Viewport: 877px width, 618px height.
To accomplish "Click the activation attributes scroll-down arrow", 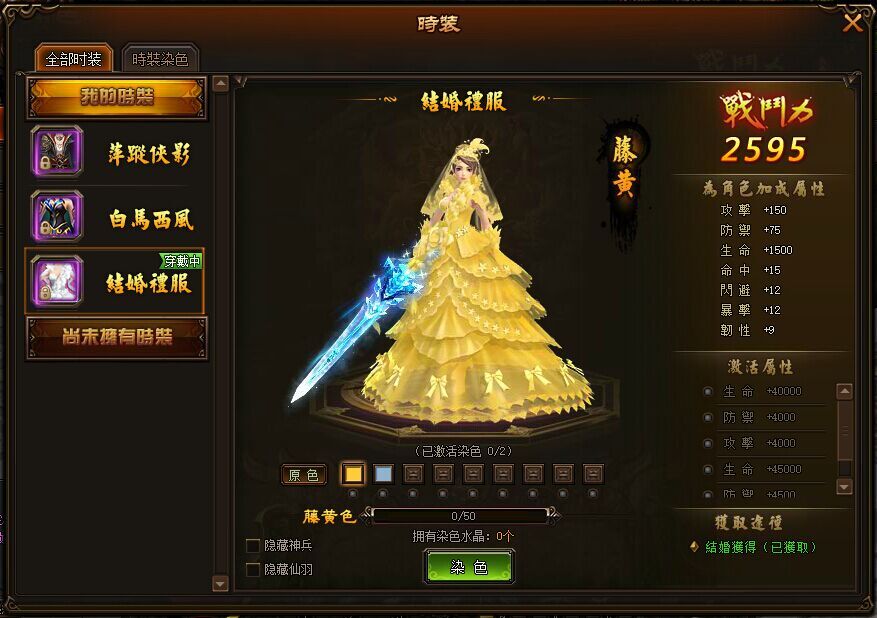I will point(844,486).
